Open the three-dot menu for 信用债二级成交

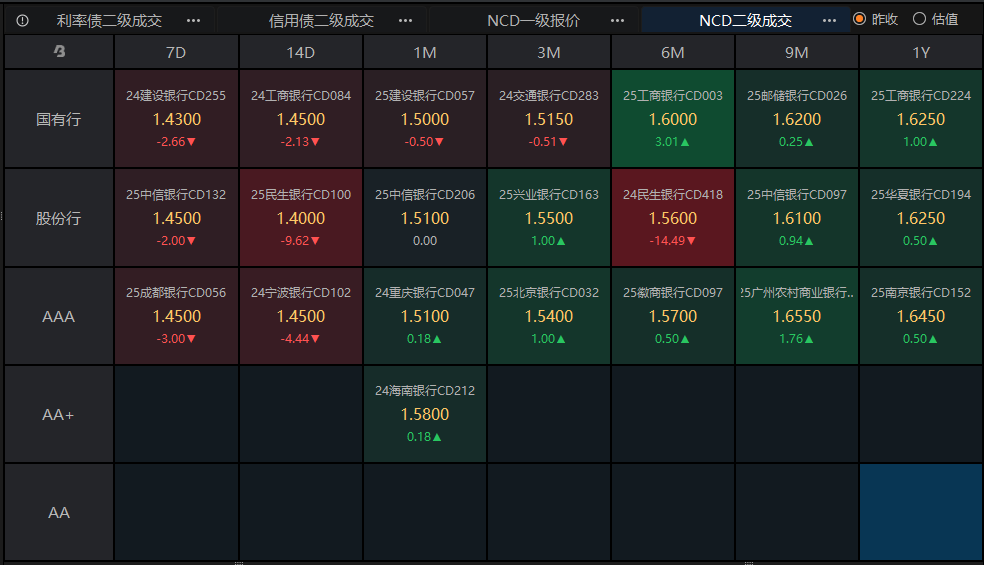[405, 21]
